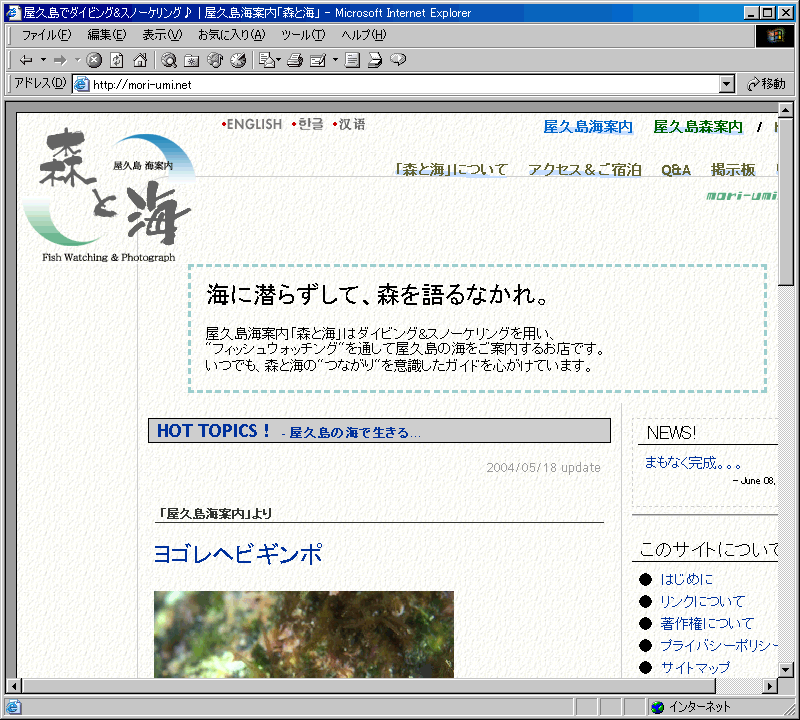Image resolution: width=800 pixels, height=720 pixels.
Task: Expand the address bar dropdown arrow
Action: tap(727, 84)
